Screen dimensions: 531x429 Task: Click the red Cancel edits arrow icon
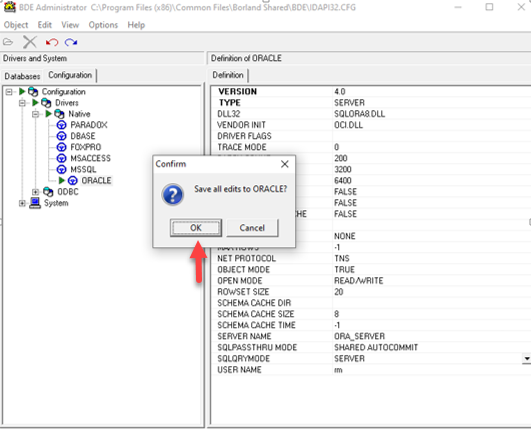[x=52, y=42]
